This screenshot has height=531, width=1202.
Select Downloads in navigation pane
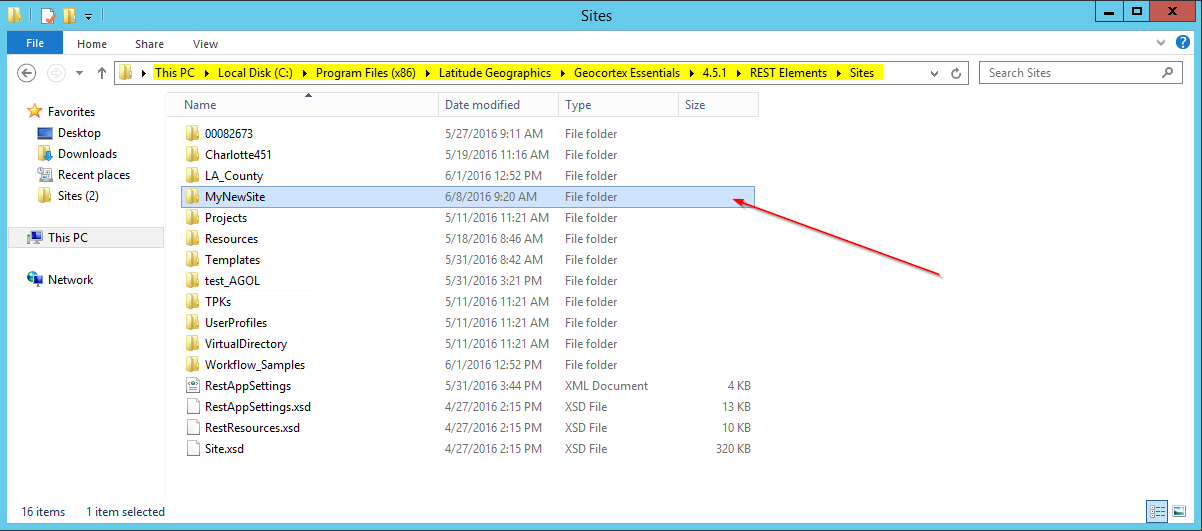[x=87, y=154]
